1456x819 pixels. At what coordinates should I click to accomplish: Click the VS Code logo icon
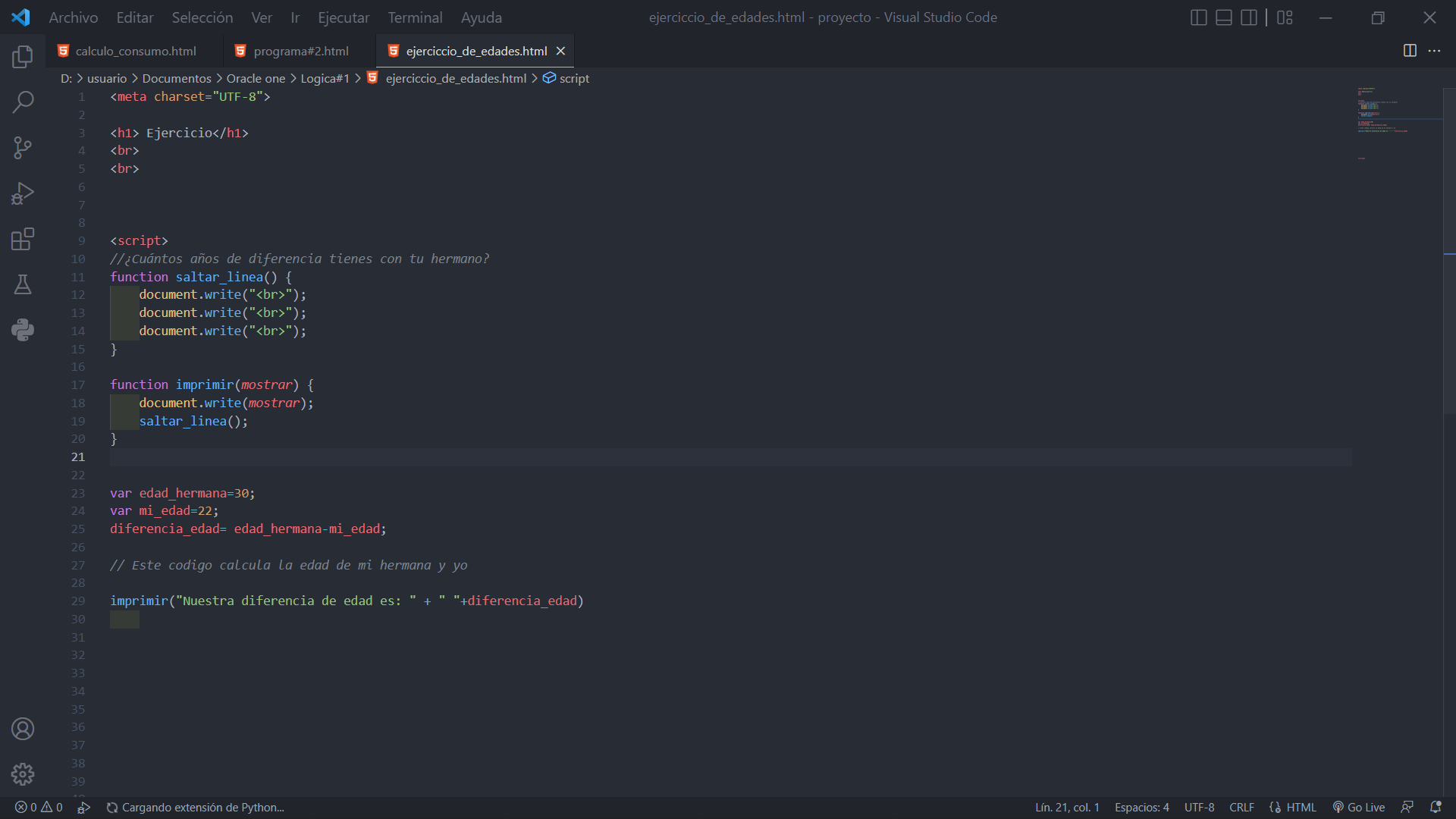pyautogui.click(x=20, y=17)
